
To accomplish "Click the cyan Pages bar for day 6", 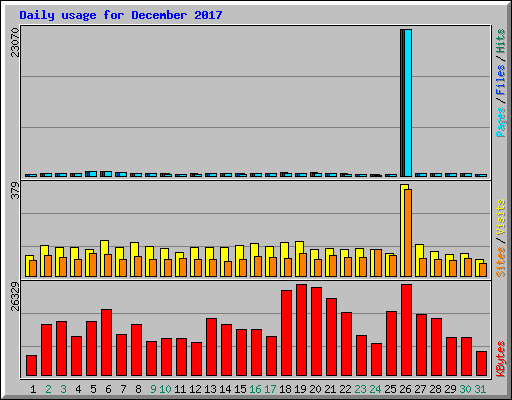I will pos(108,174).
